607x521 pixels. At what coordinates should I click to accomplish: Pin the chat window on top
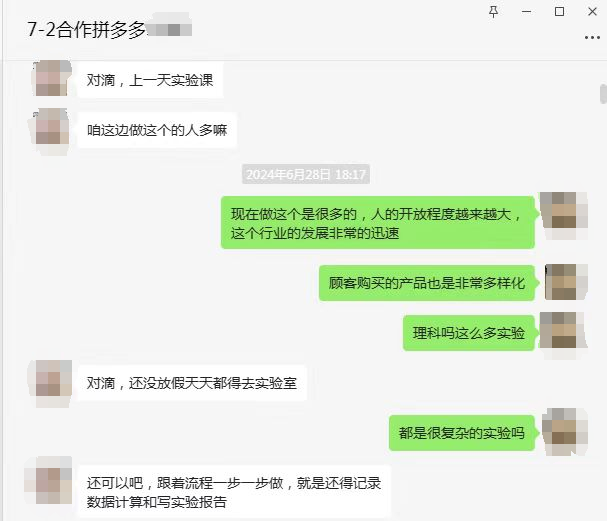[x=493, y=12]
